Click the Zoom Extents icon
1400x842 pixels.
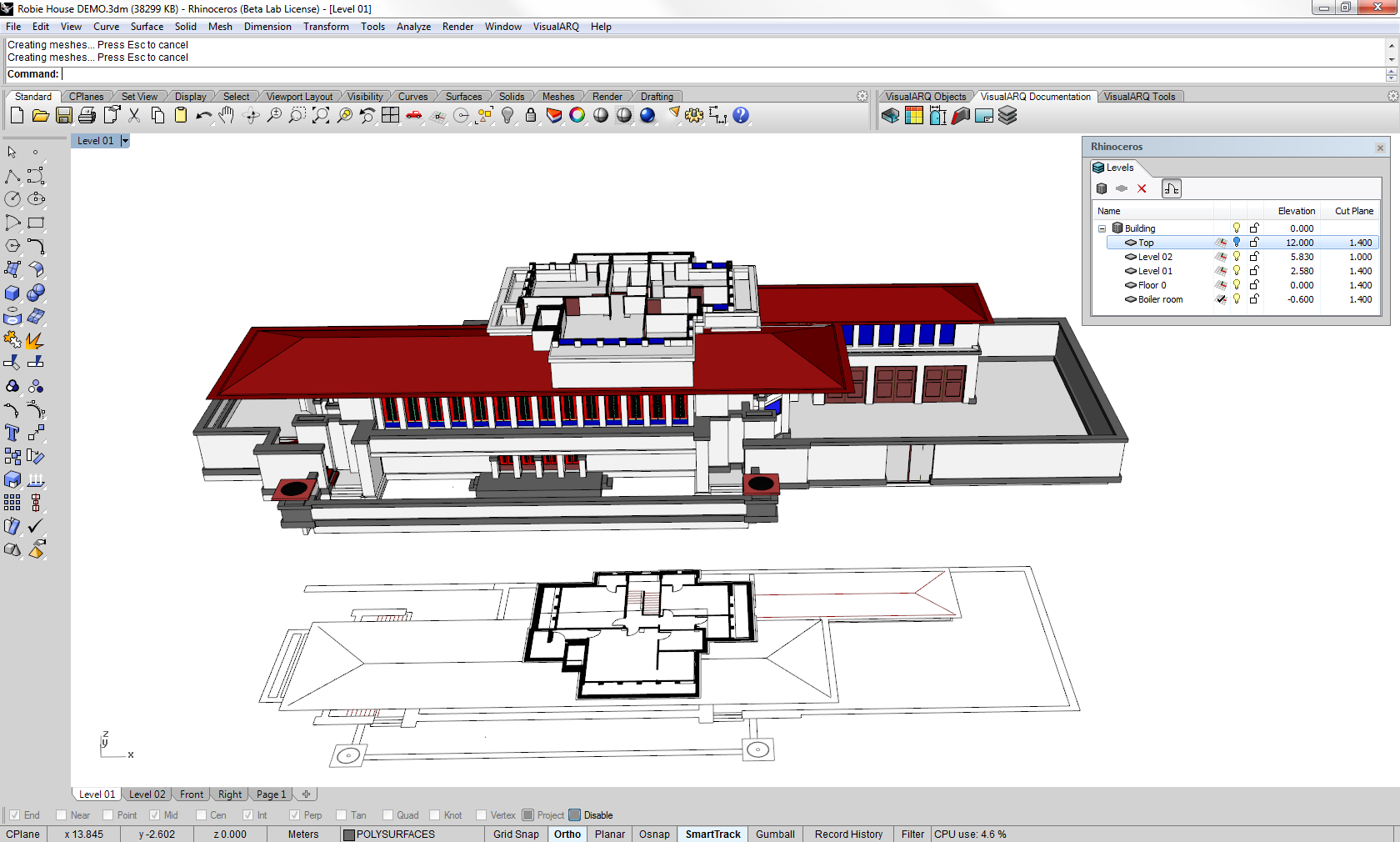tap(321, 116)
